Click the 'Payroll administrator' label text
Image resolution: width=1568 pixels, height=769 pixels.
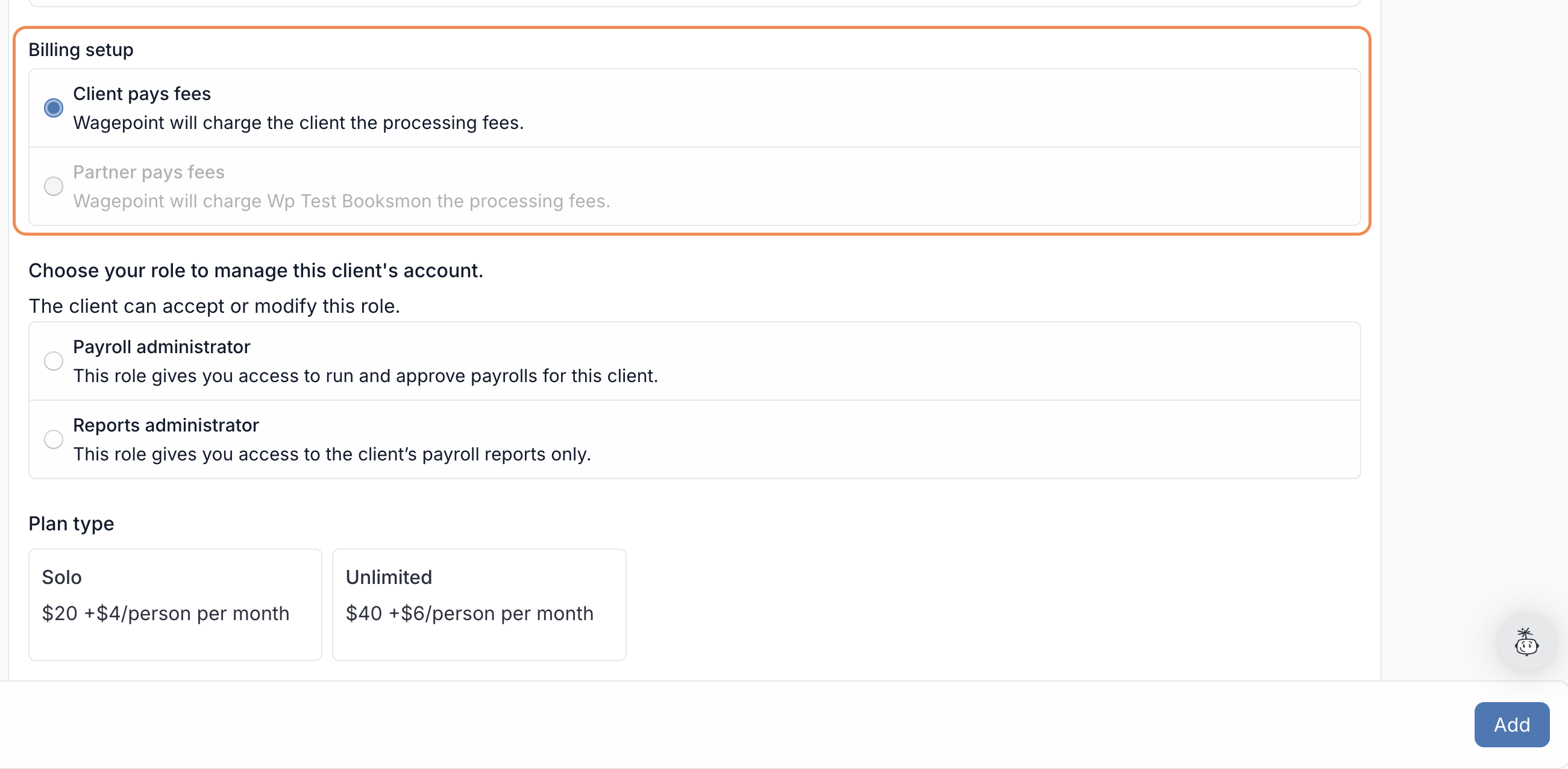(162, 347)
